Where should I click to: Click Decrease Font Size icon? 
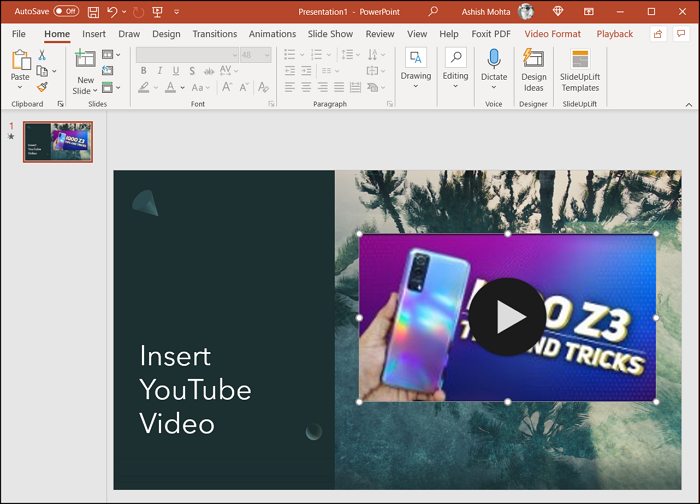tap(244, 87)
